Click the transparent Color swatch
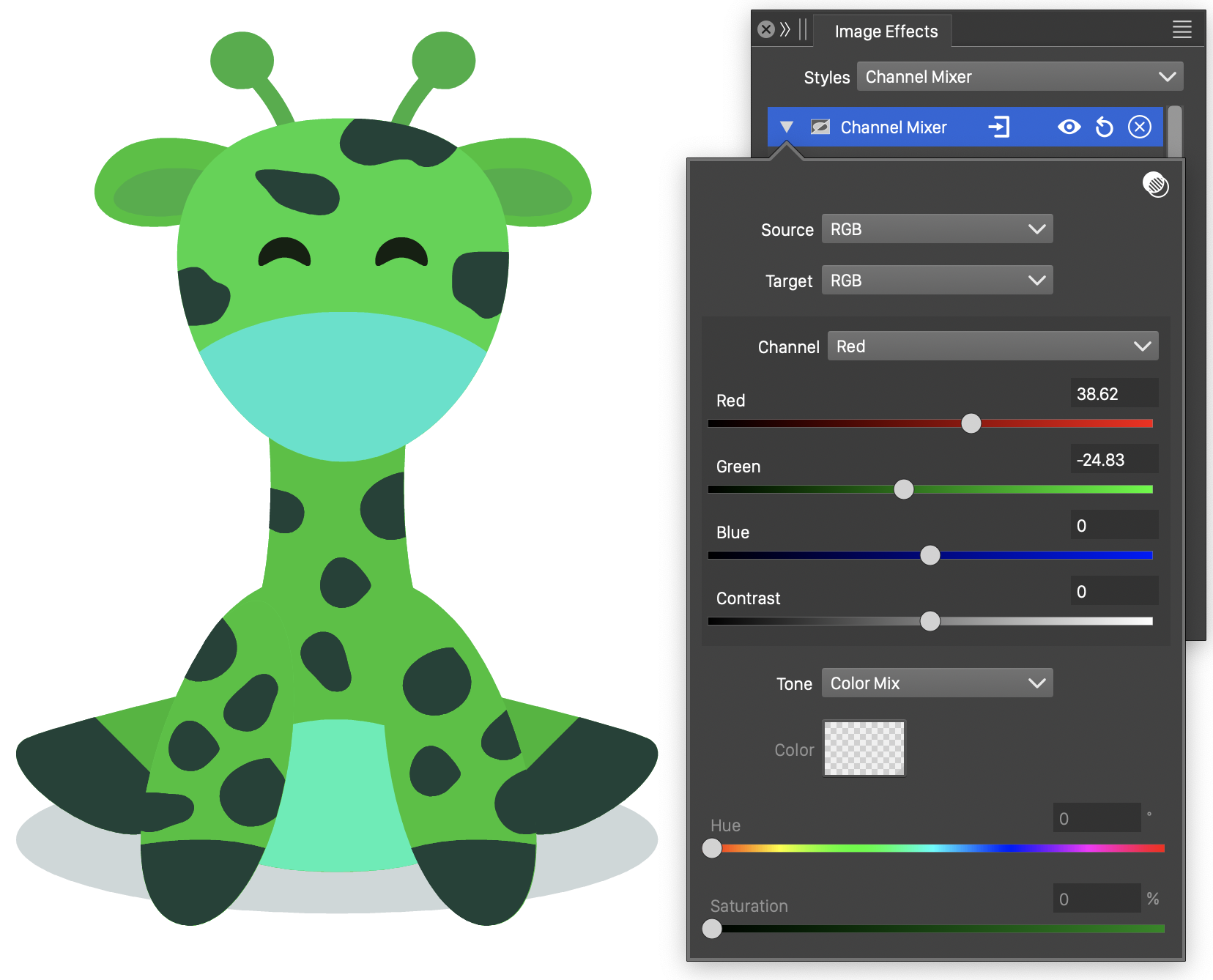Viewport: 1213px width, 980px height. [864, 749]
